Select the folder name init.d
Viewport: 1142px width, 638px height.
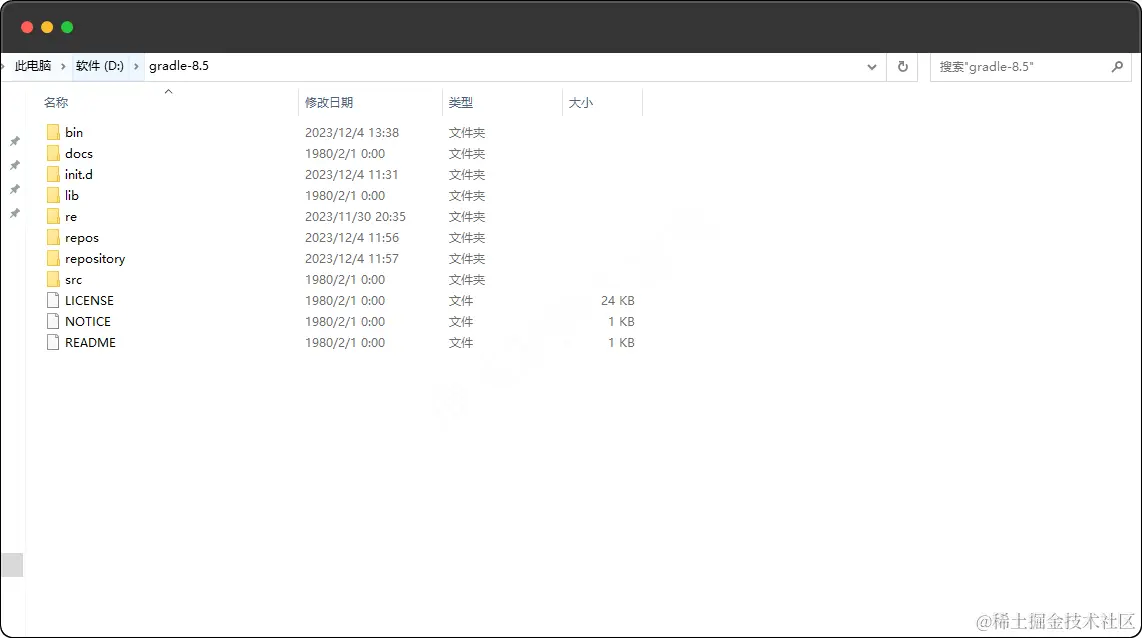79,175
